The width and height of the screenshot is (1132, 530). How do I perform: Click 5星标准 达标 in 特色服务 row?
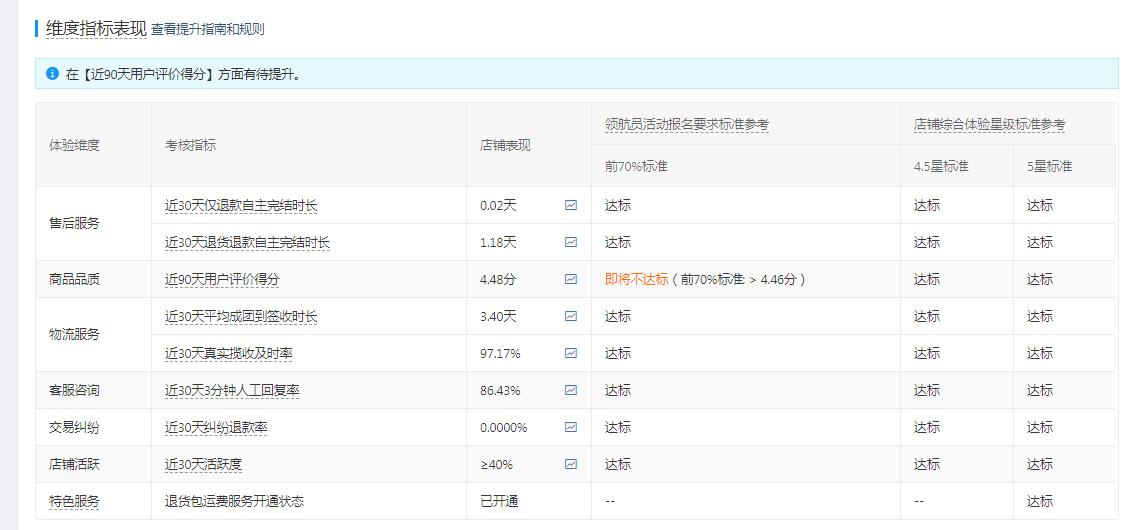pyautogui.click(x=1040, y=501)
